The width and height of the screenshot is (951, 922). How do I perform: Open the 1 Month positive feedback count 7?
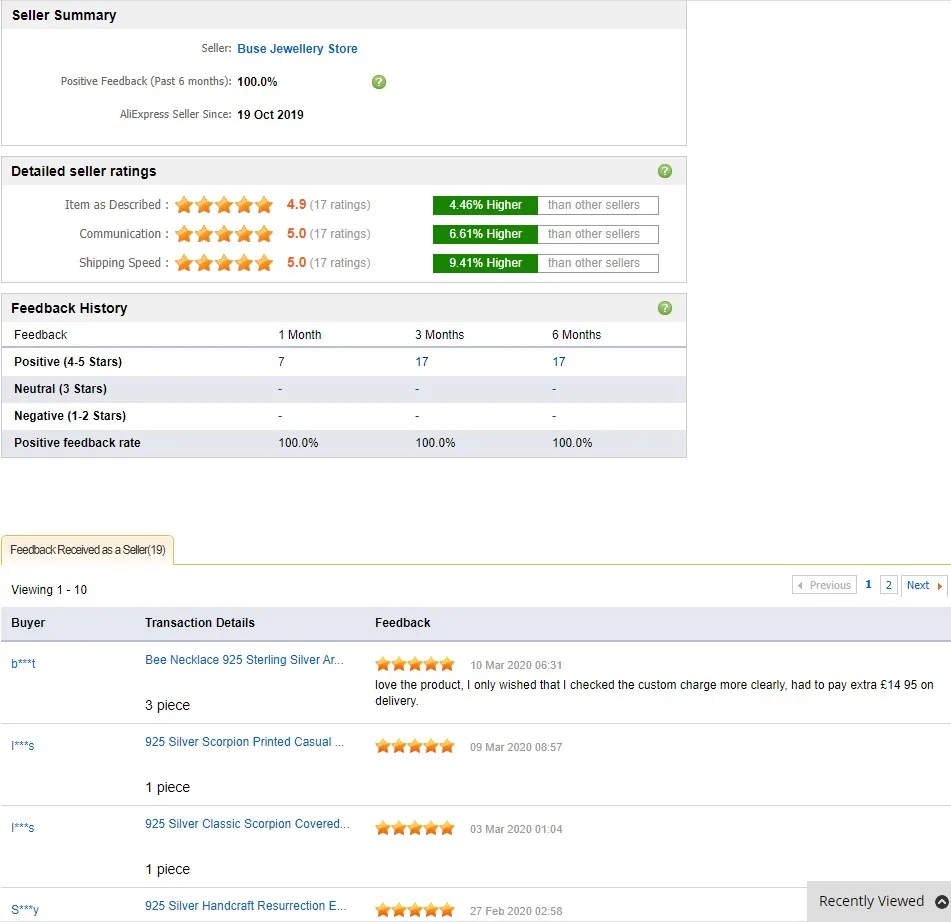coord(281,362)
